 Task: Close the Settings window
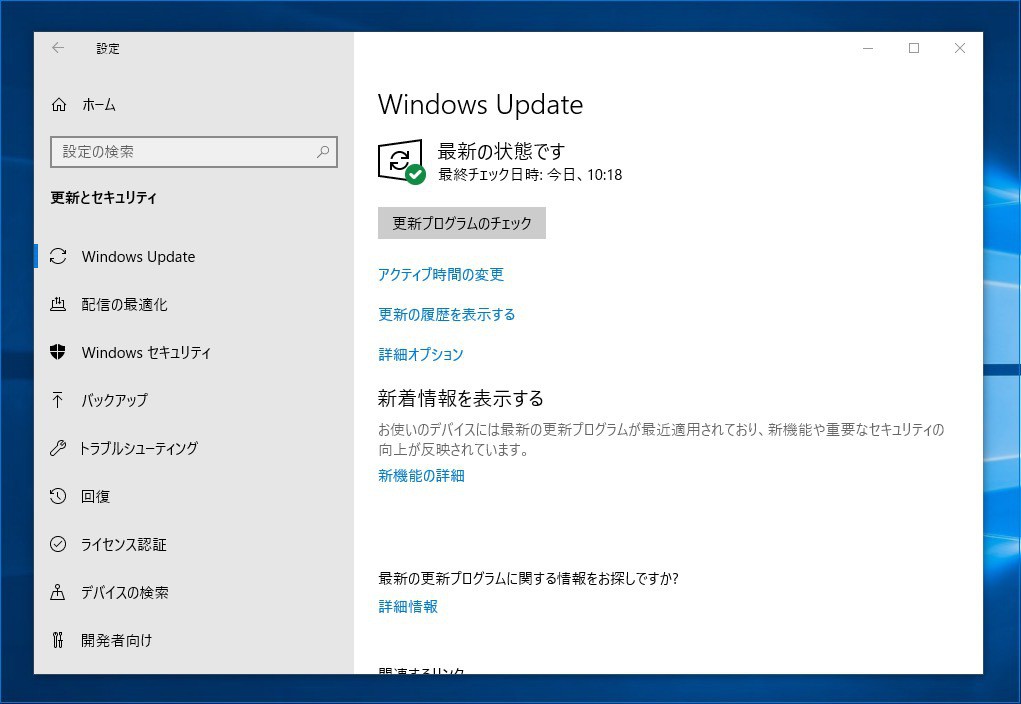(x=960, y=48)
